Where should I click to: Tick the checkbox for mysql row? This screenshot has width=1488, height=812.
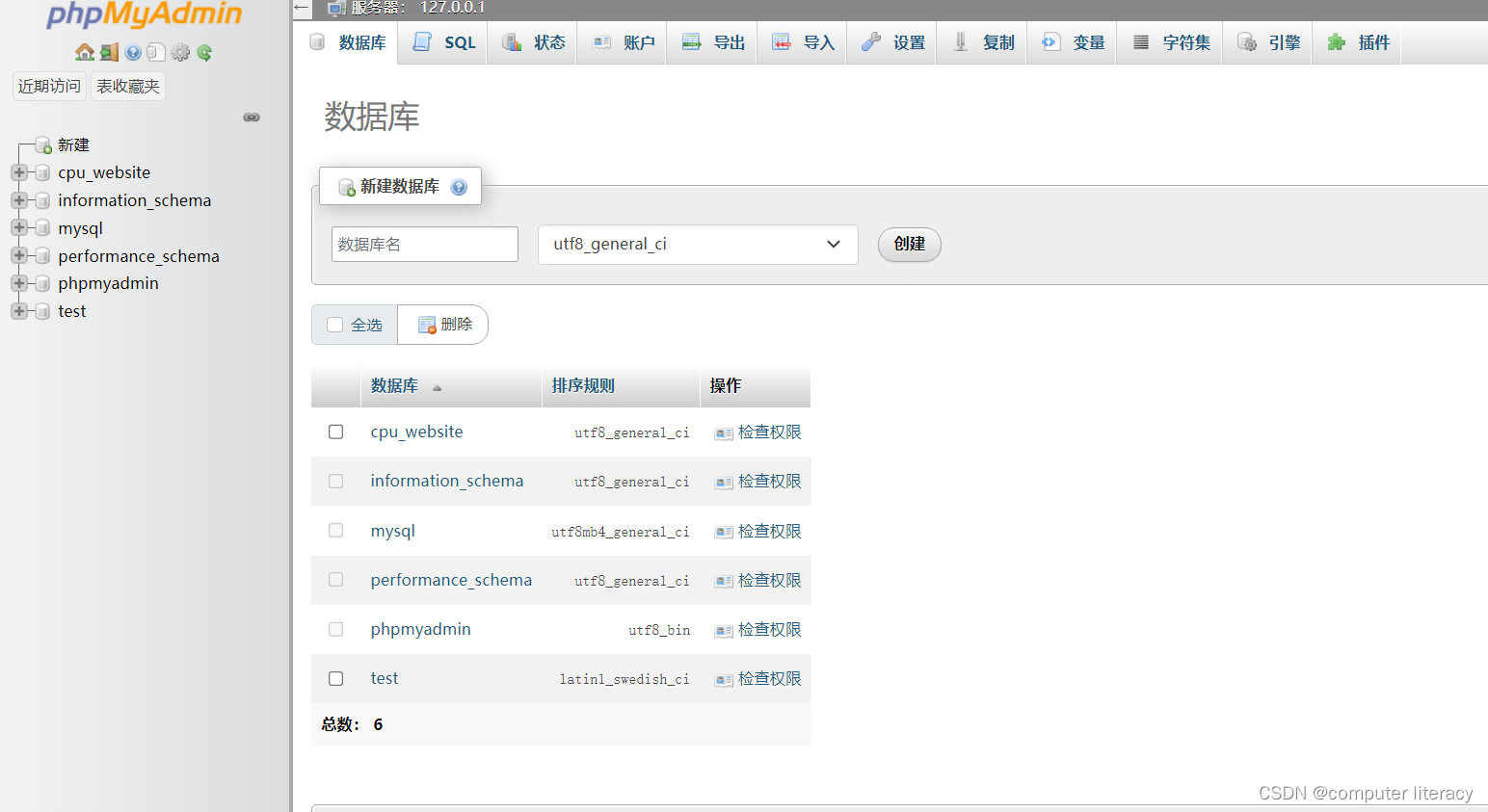click(x=335, y=530)
